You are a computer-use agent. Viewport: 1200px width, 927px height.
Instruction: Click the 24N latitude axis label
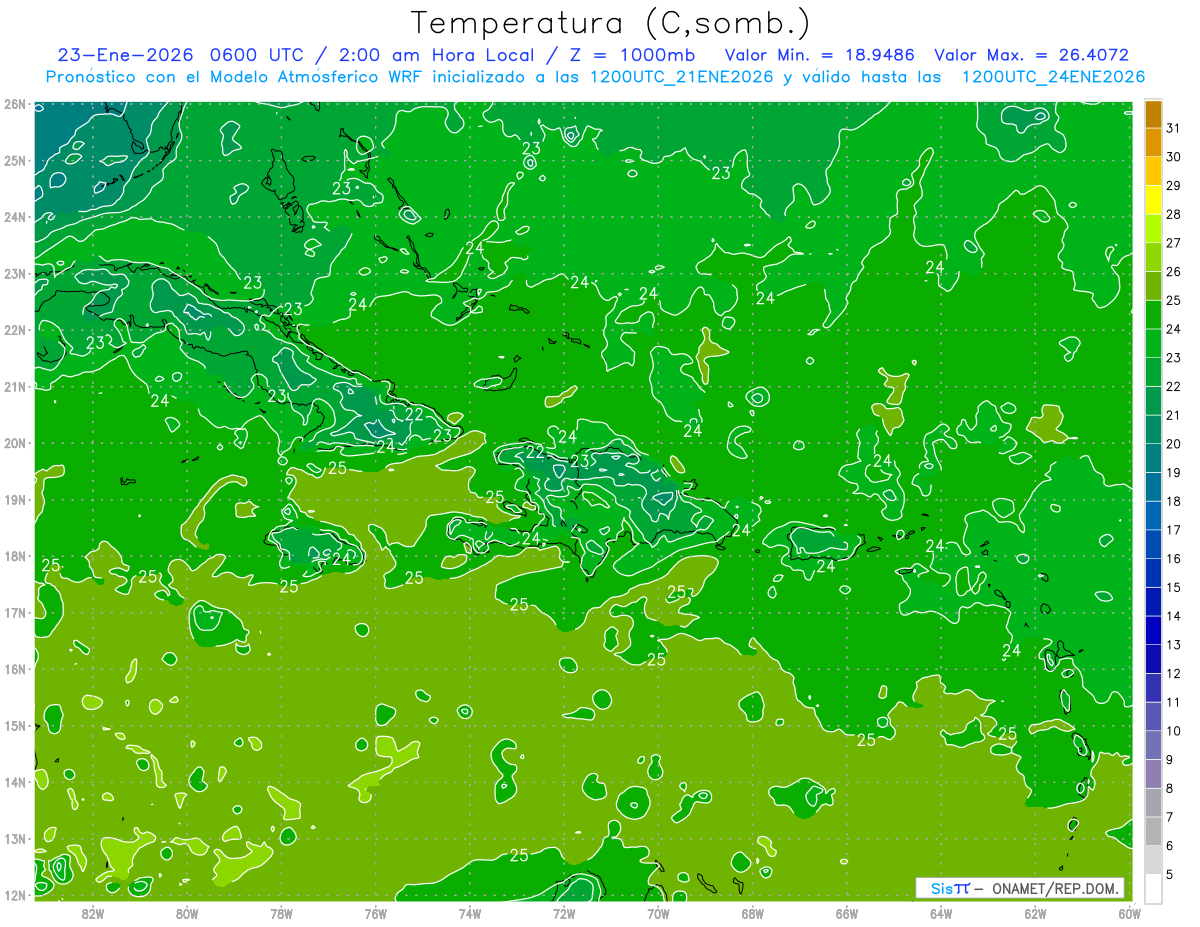click(x=14, y=217)
